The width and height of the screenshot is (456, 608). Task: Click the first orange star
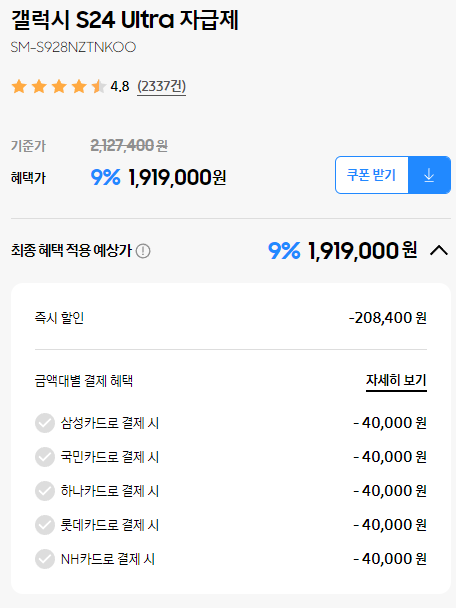click(x=19, y=86)
